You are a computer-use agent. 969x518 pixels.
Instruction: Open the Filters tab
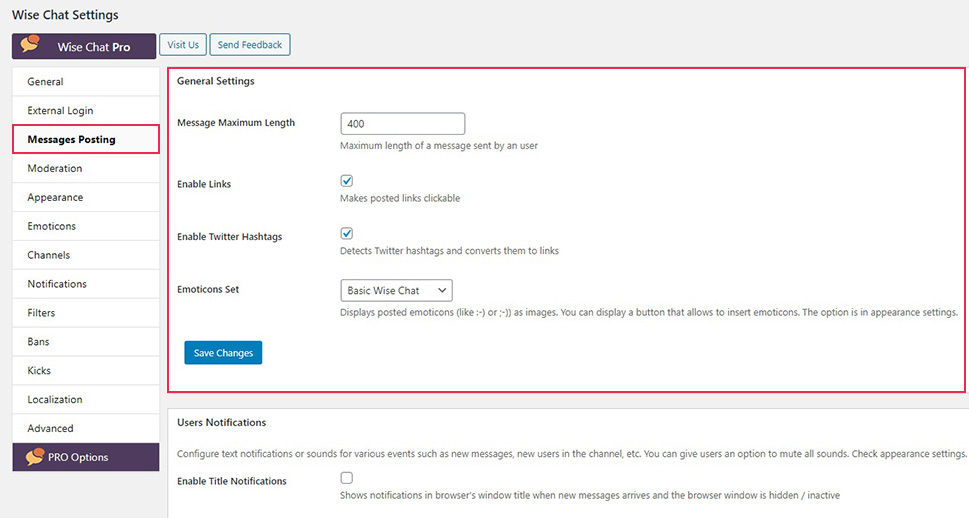coord(86,313)
